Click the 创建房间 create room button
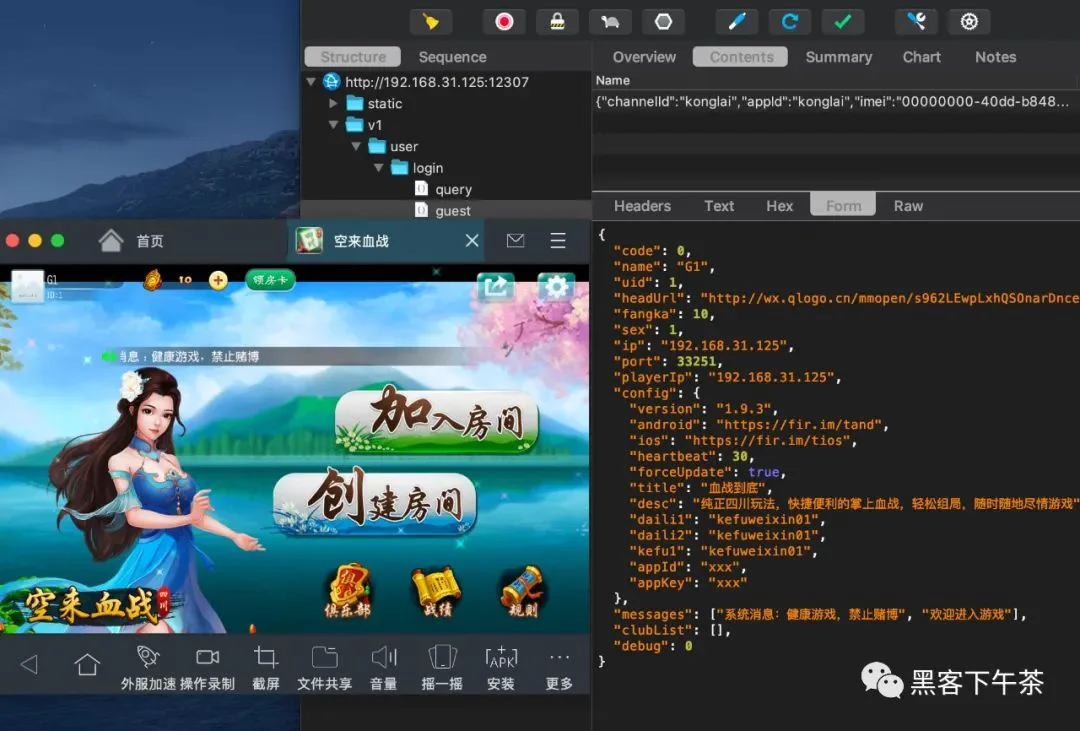1080x731 pixels. (375, 503)
